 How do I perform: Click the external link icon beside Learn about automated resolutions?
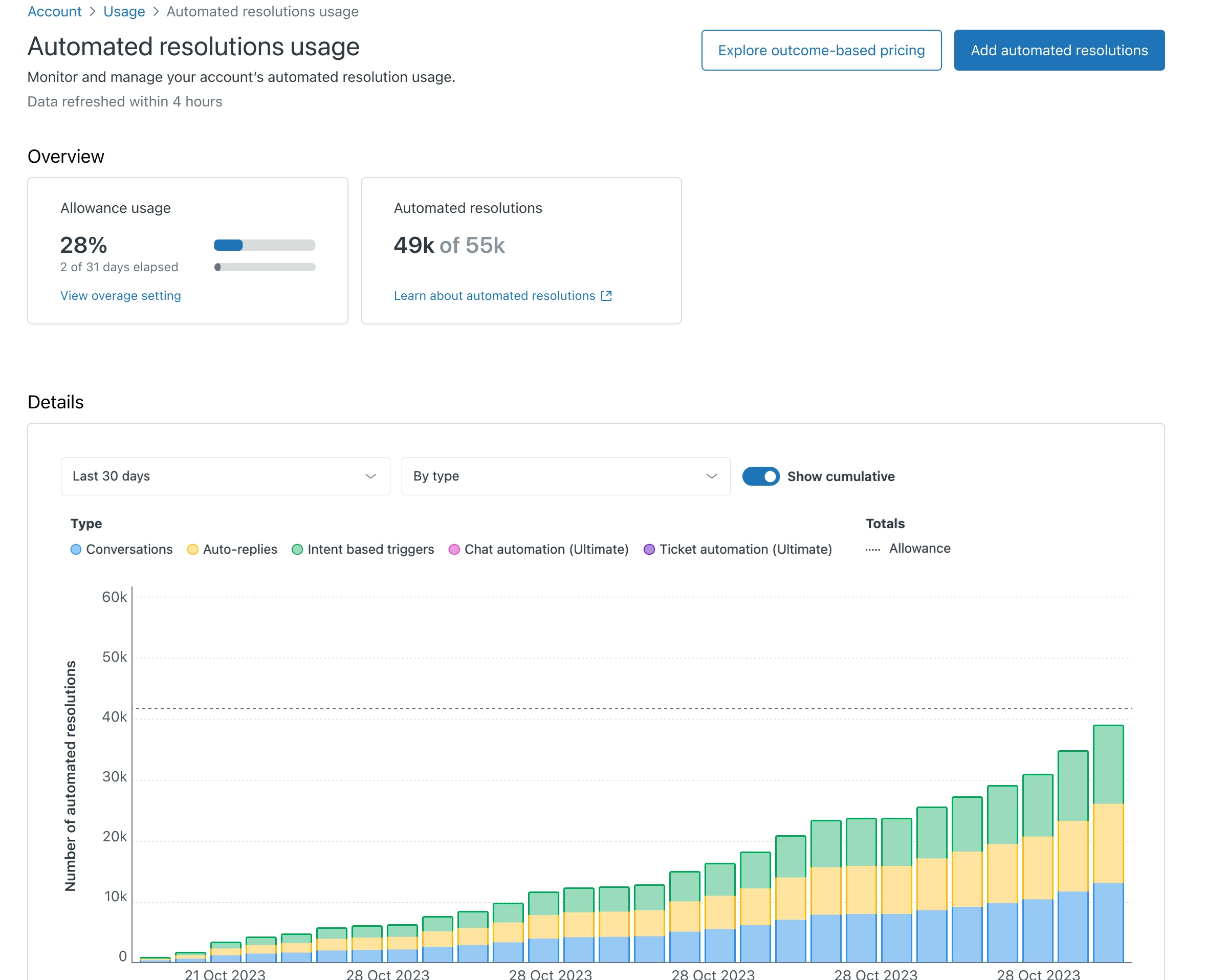pos(606,296)
